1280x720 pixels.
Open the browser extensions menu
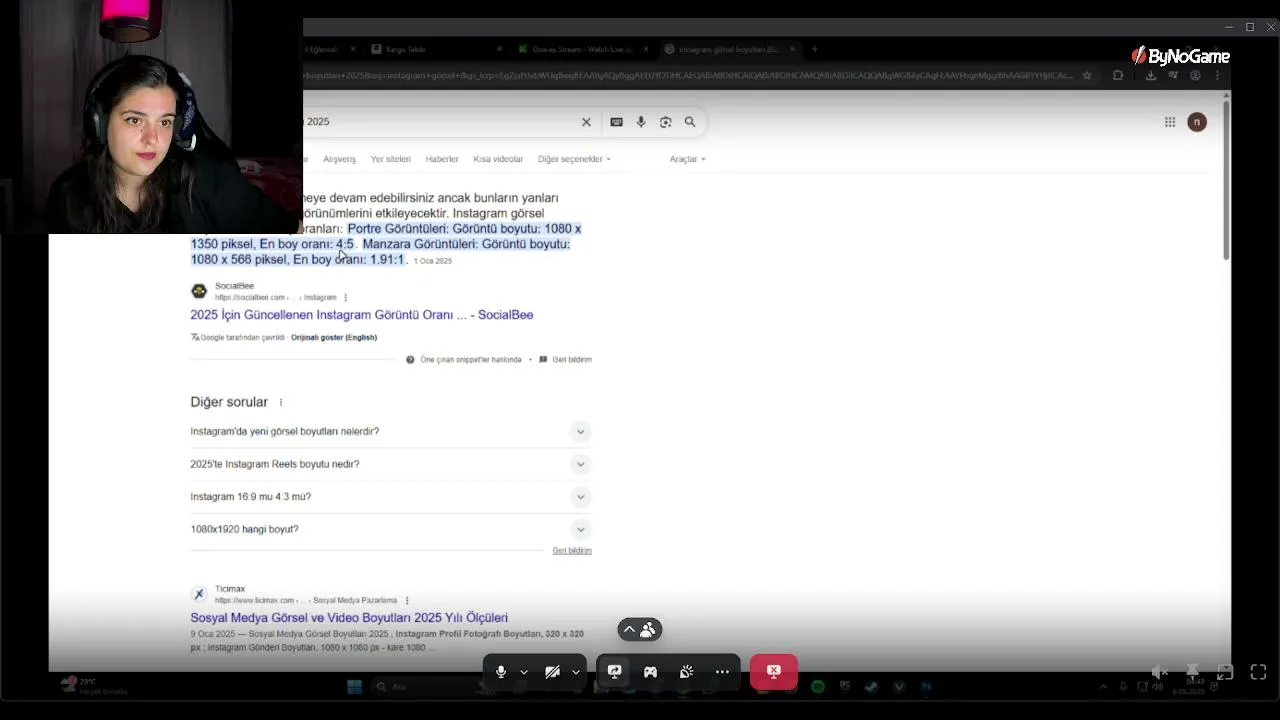tap(1118, 75)
